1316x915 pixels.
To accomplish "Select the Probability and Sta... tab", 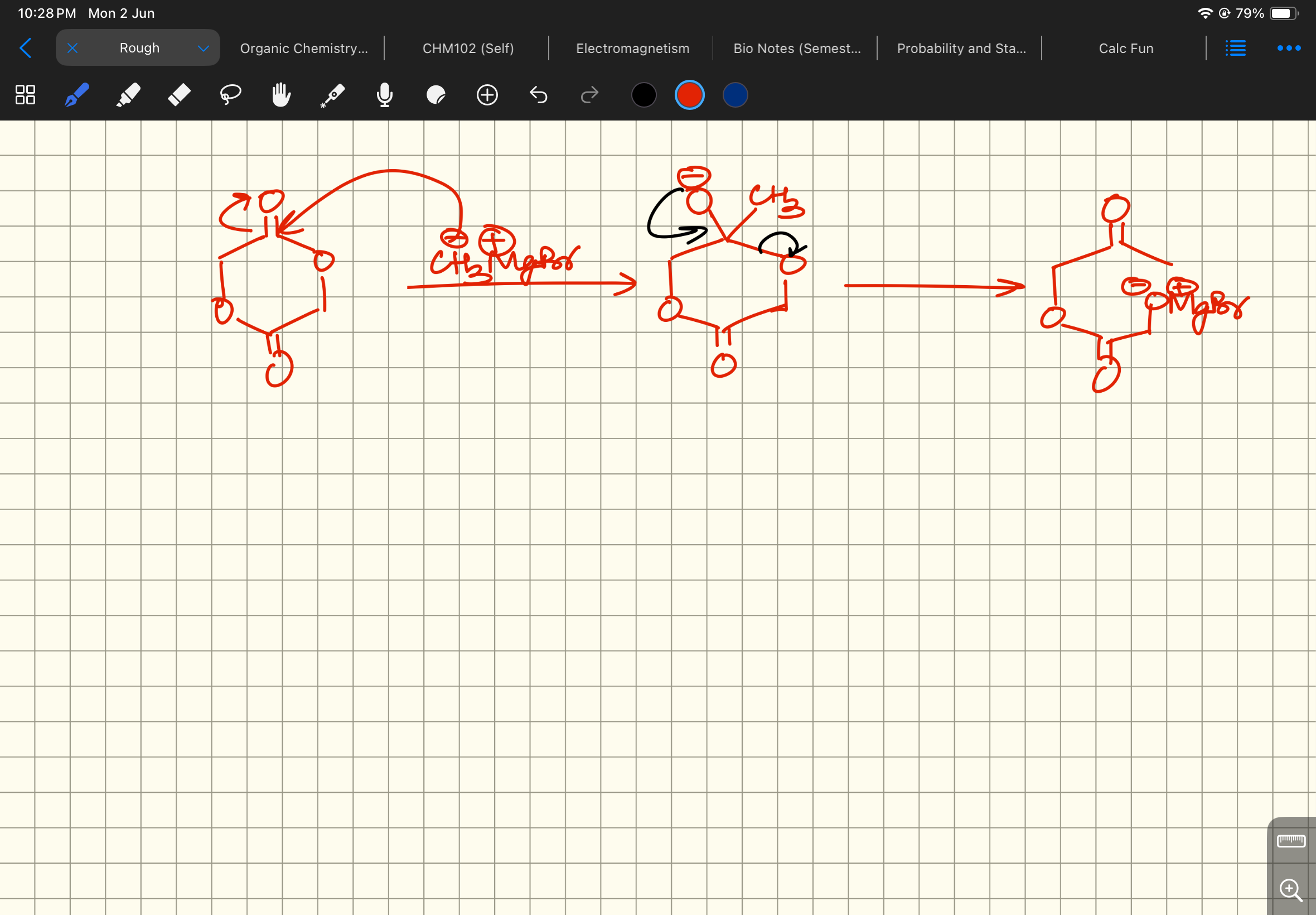I will pyautogui.click(x=961, y=48).
